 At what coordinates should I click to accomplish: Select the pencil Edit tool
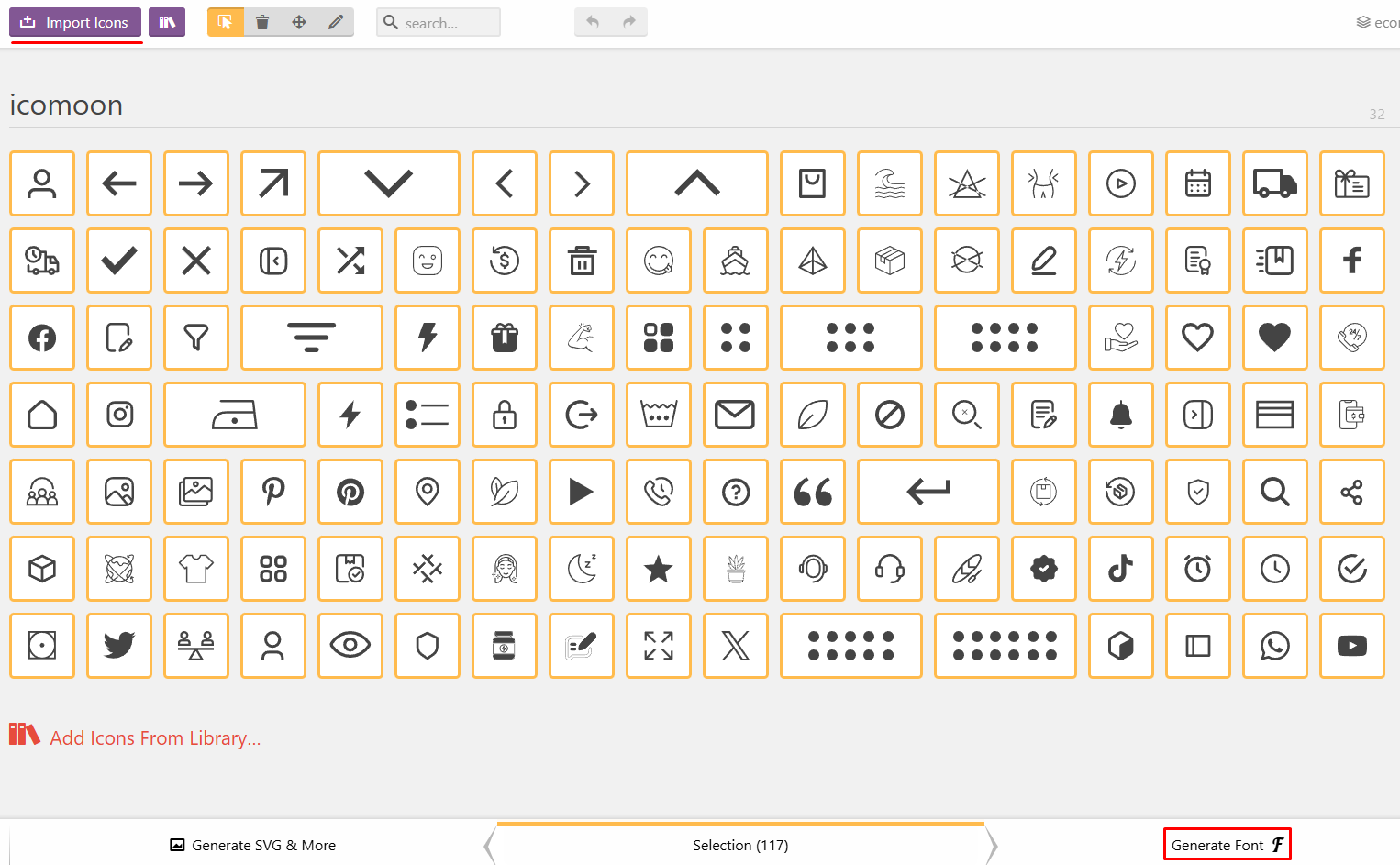coord(336,22)
